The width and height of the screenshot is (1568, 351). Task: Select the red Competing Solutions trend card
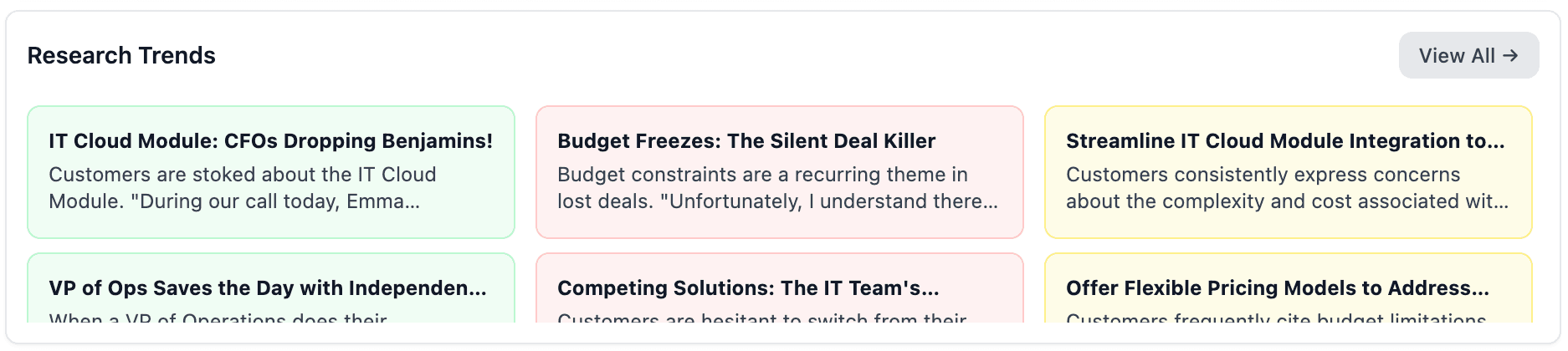tap(779, 266)
